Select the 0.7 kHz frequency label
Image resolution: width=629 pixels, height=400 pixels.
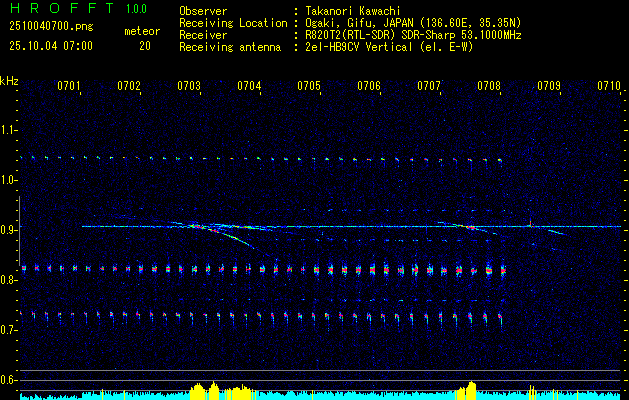[9, 329]
